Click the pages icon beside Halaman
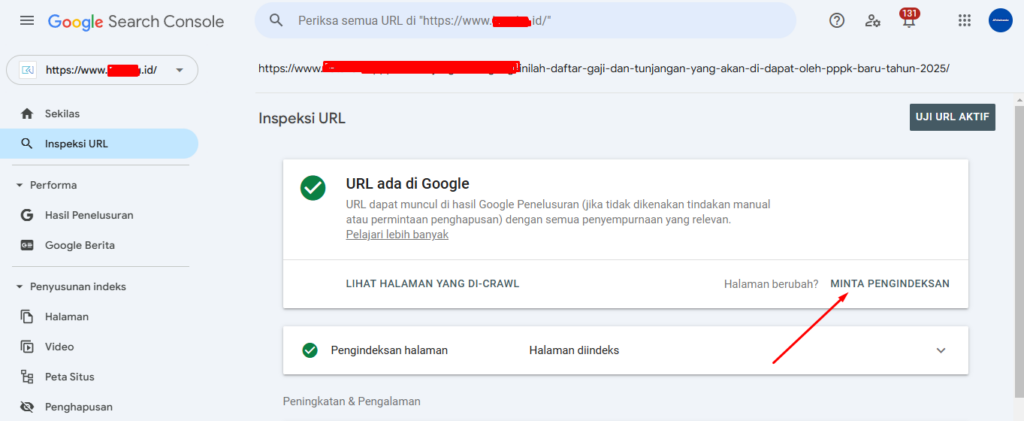This screenshot has width=1024, height=421. (27, 317)
